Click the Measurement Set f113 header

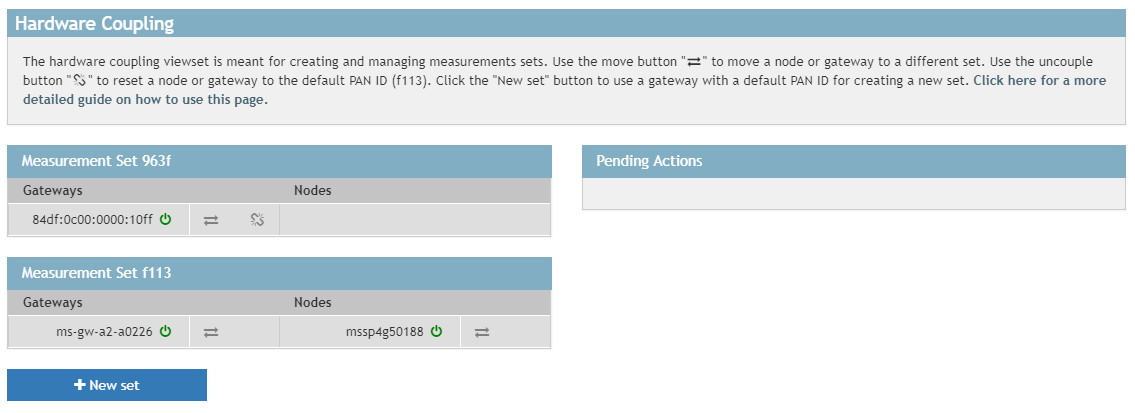tap(98, 273)
